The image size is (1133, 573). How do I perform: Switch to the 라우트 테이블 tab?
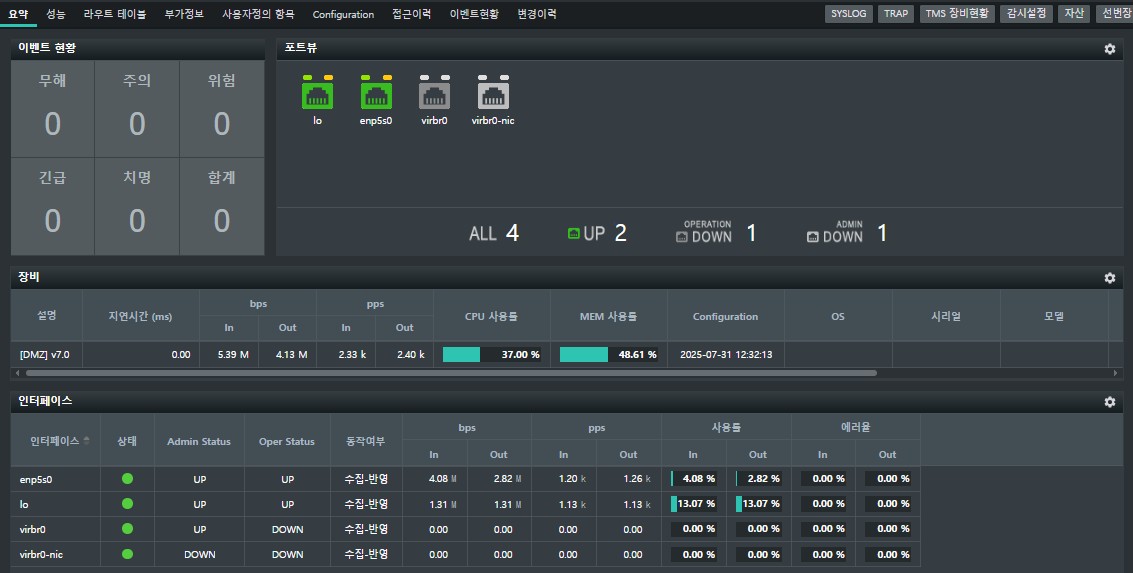[x=115, y=14]
